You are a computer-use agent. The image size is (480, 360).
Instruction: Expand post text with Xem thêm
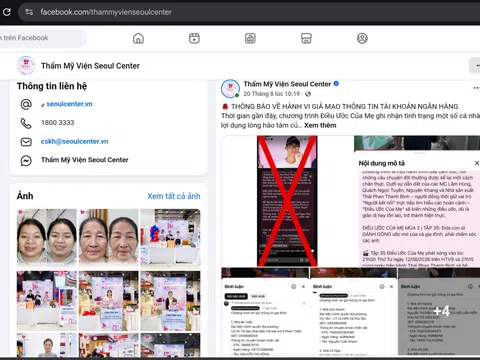(x=320, y=125)
